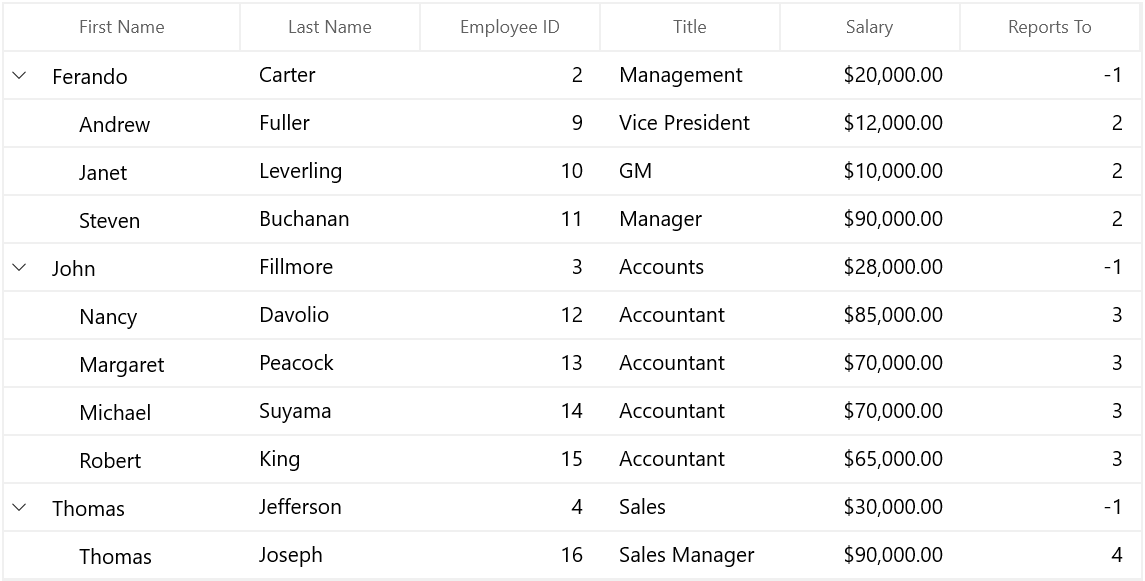Screen dimensions: 1145x581
Task: Sort by Salary column header
Action: [x=869, y=27]
